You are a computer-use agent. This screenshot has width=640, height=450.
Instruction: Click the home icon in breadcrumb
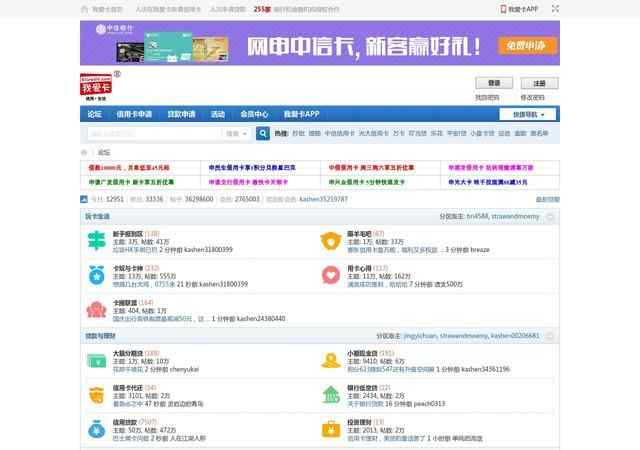84,152
